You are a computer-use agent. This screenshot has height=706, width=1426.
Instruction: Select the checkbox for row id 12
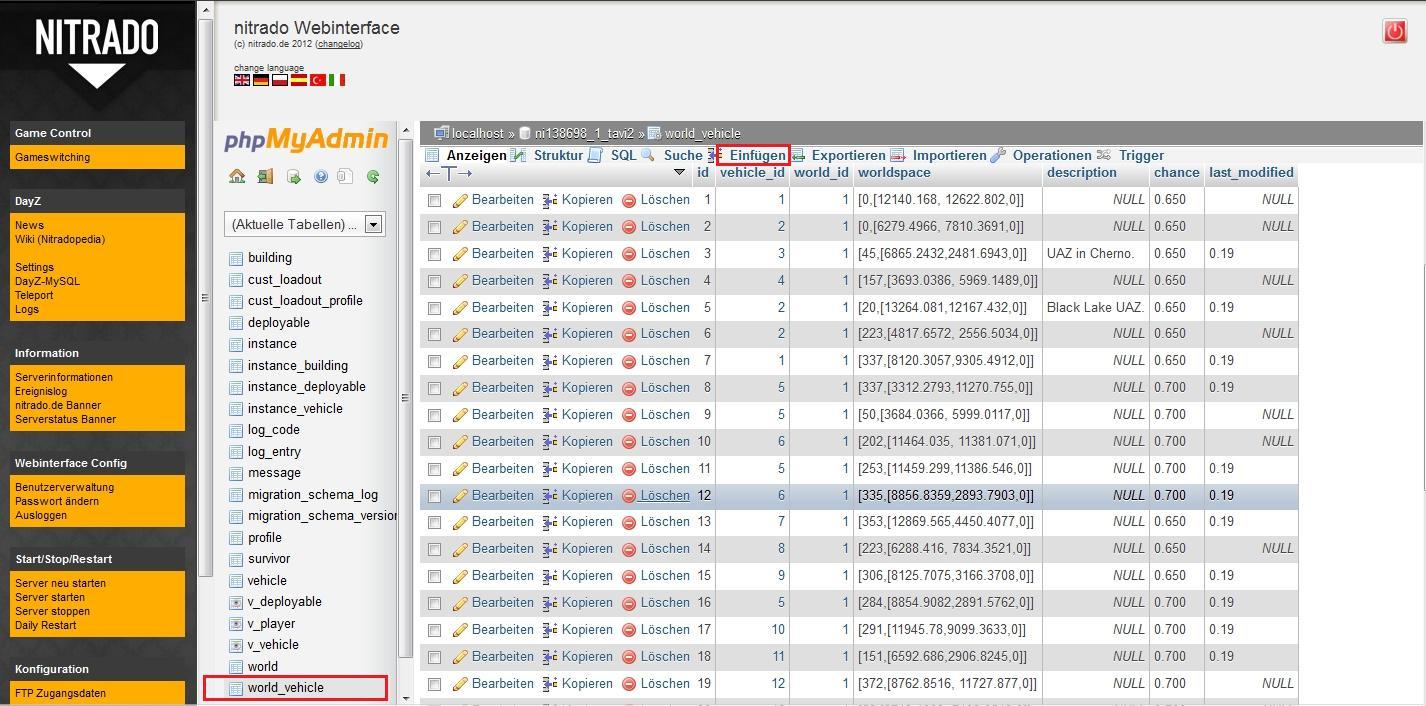[434, 497]
